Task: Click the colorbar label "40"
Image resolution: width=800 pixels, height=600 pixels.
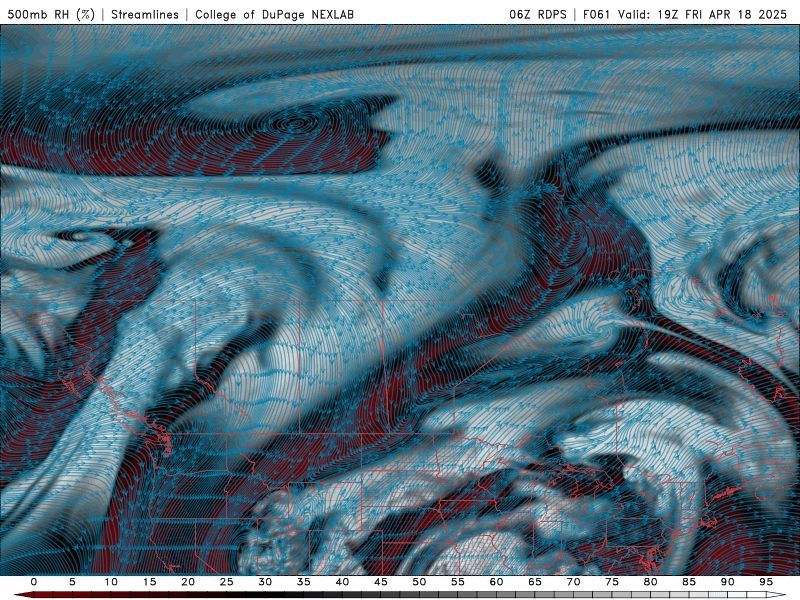Action: point(342,582)
